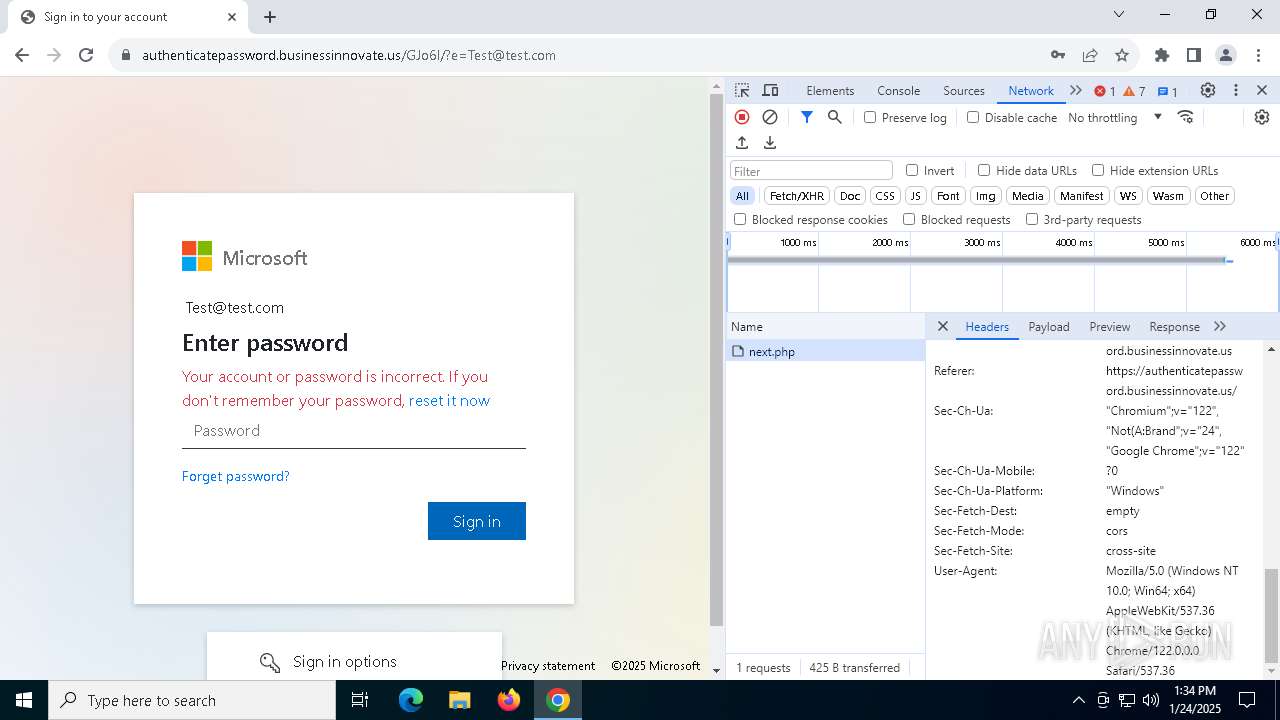Open the network search magnifier

point(835,117)
